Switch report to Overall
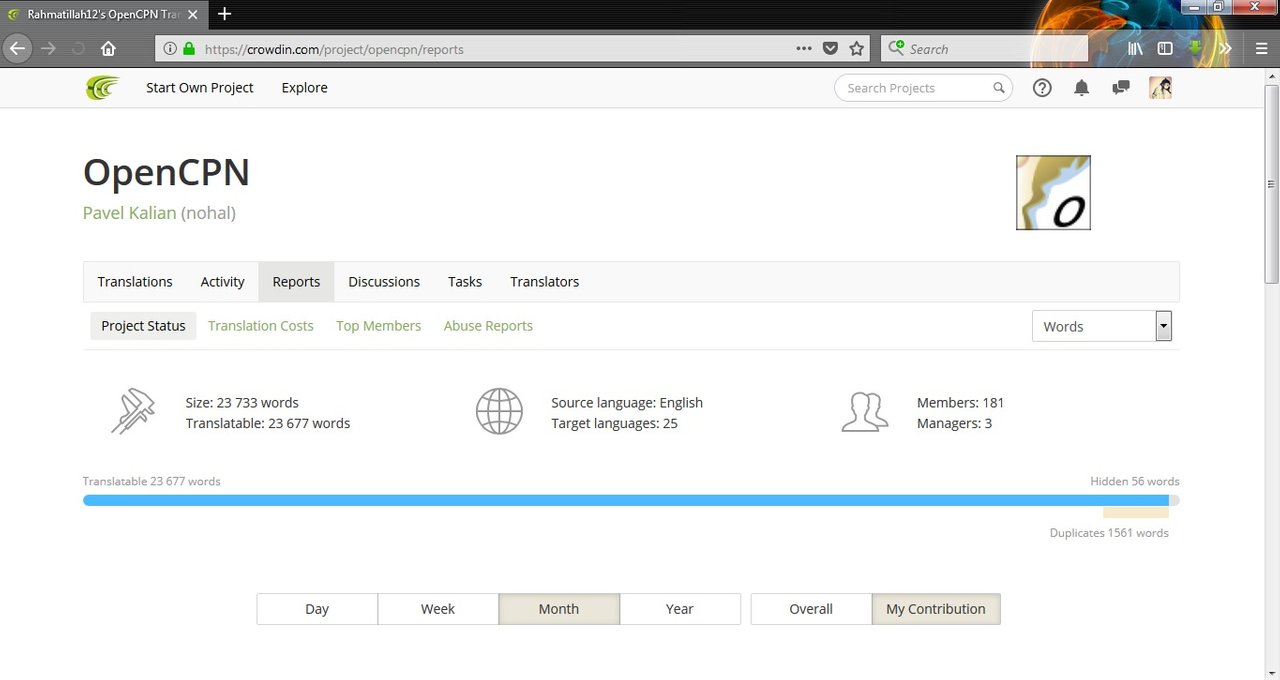The height and width of the screenshot is (680, 1280). click(811, 609)
